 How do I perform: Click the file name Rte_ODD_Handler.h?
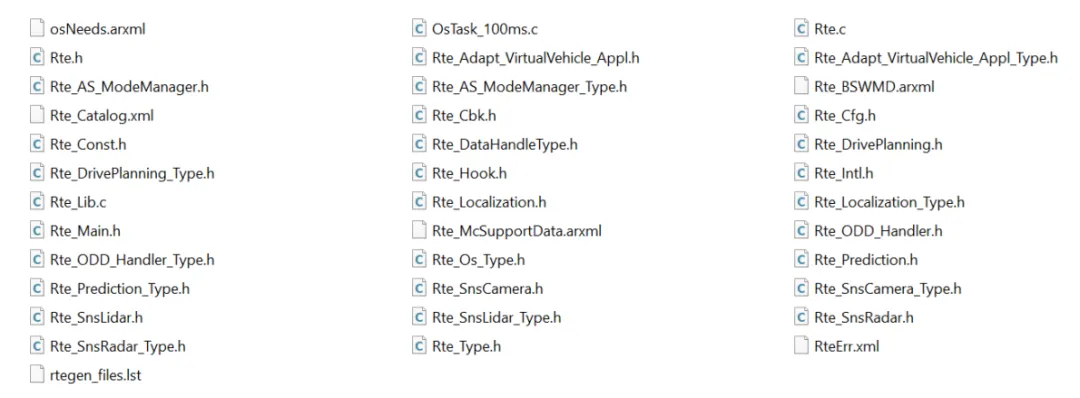pos(878,231)
